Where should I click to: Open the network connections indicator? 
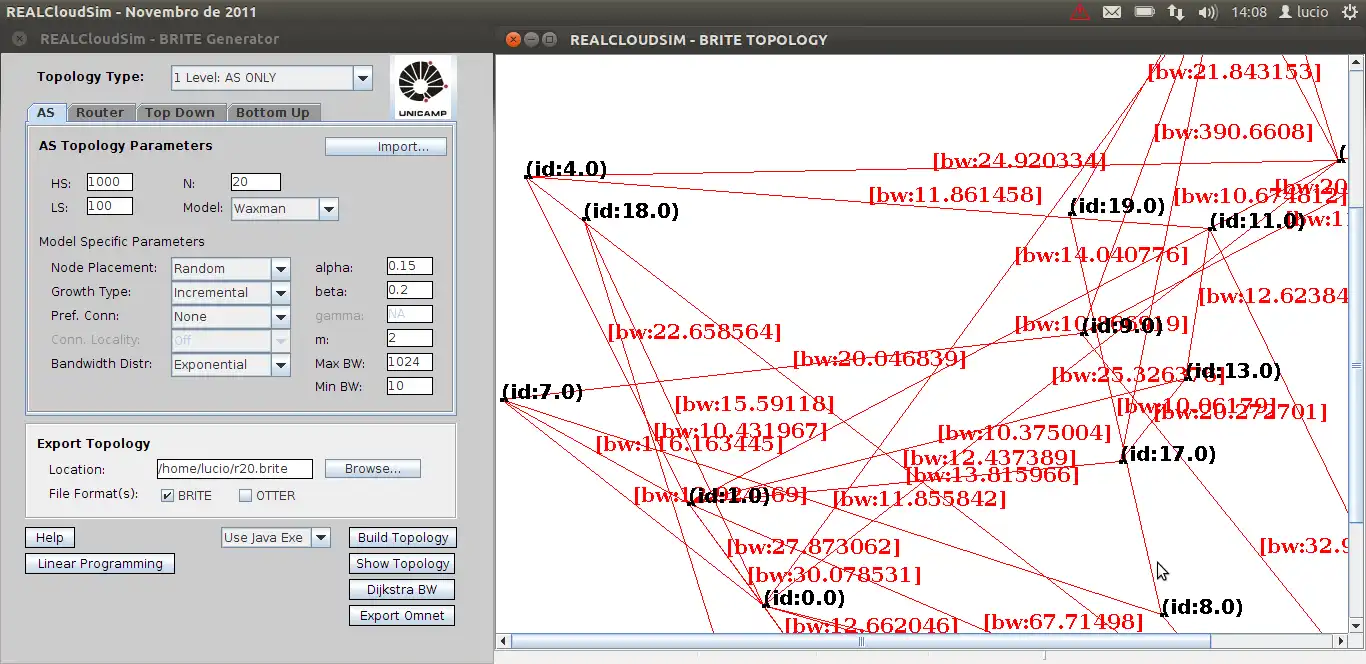pos(1176,12)
